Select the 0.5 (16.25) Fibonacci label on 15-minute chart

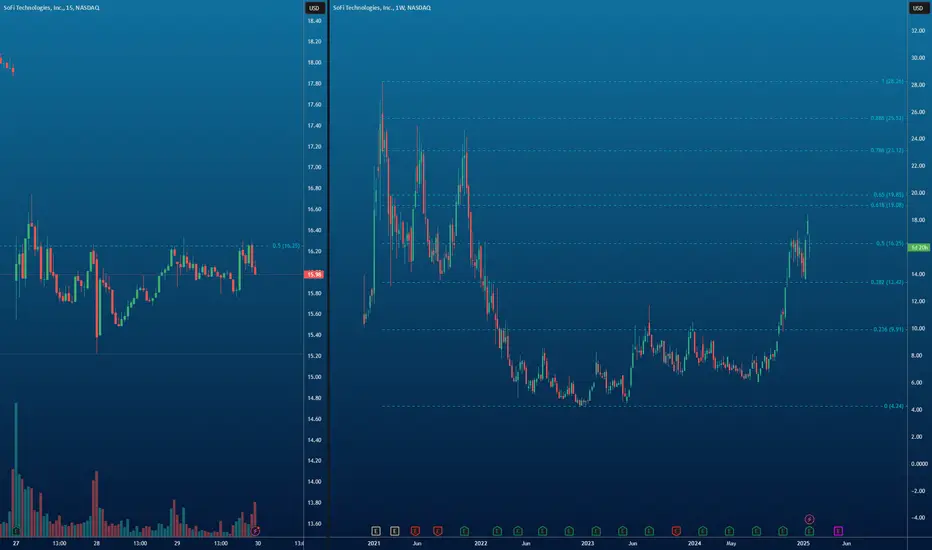click(286, 246)
